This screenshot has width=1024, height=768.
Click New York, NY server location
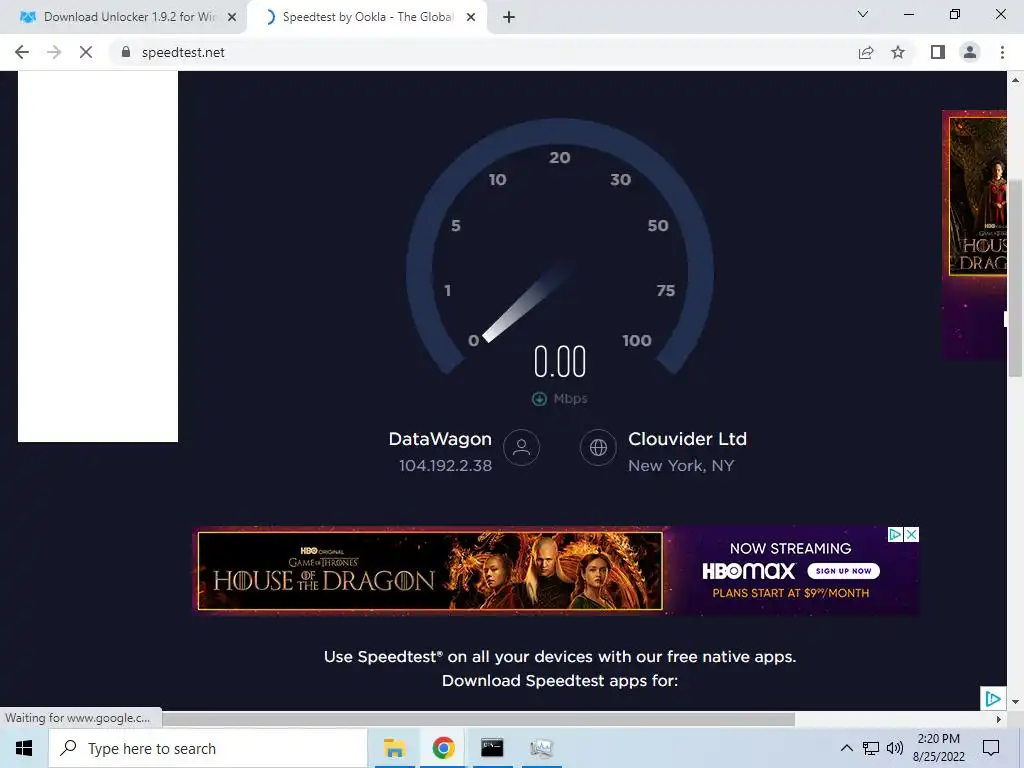[x=681, y=466]
